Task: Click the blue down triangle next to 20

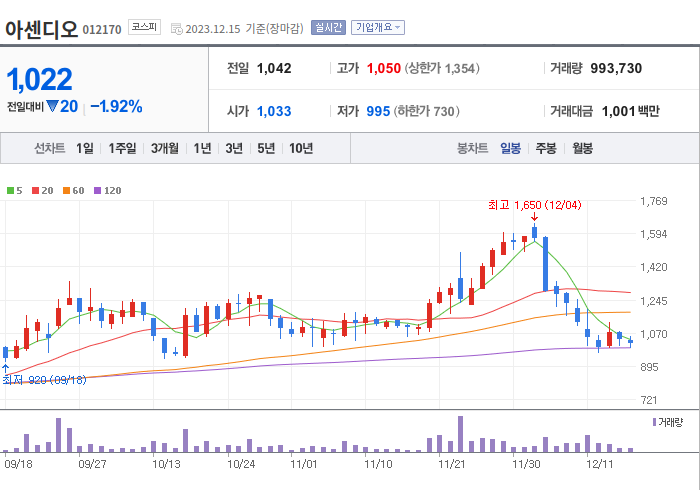Action: click(52, 106)
